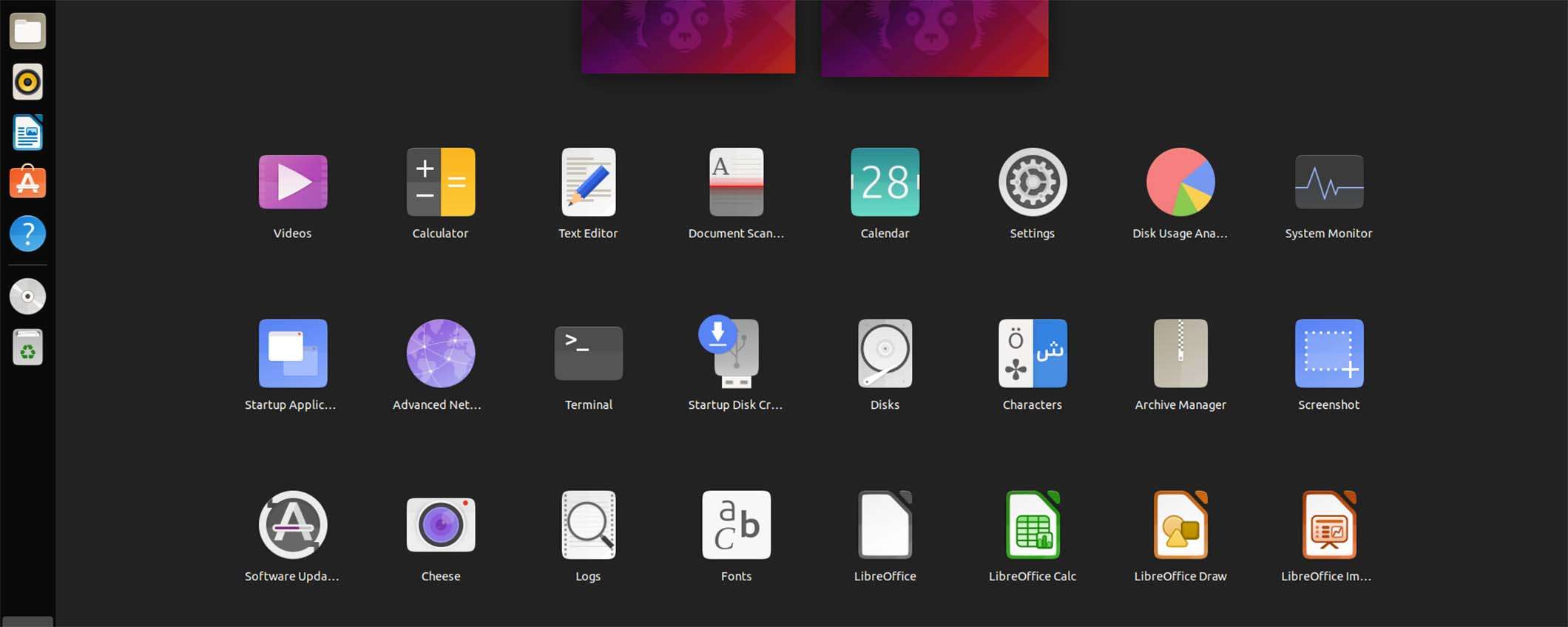1568x627 pixels.
Task: Launch the Calculator application
Action: click(441, 183)
